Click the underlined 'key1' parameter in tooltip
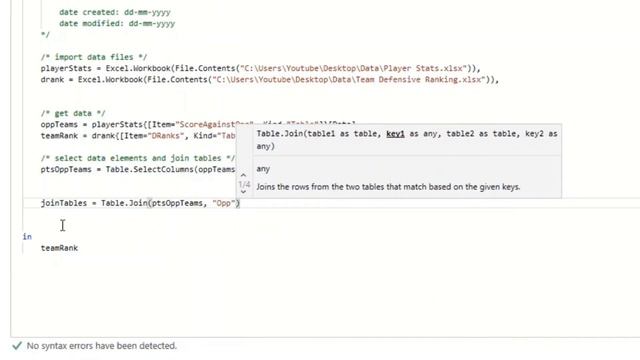Image resolution: width=640 pixels, height=360 pixels. (395, 134)
